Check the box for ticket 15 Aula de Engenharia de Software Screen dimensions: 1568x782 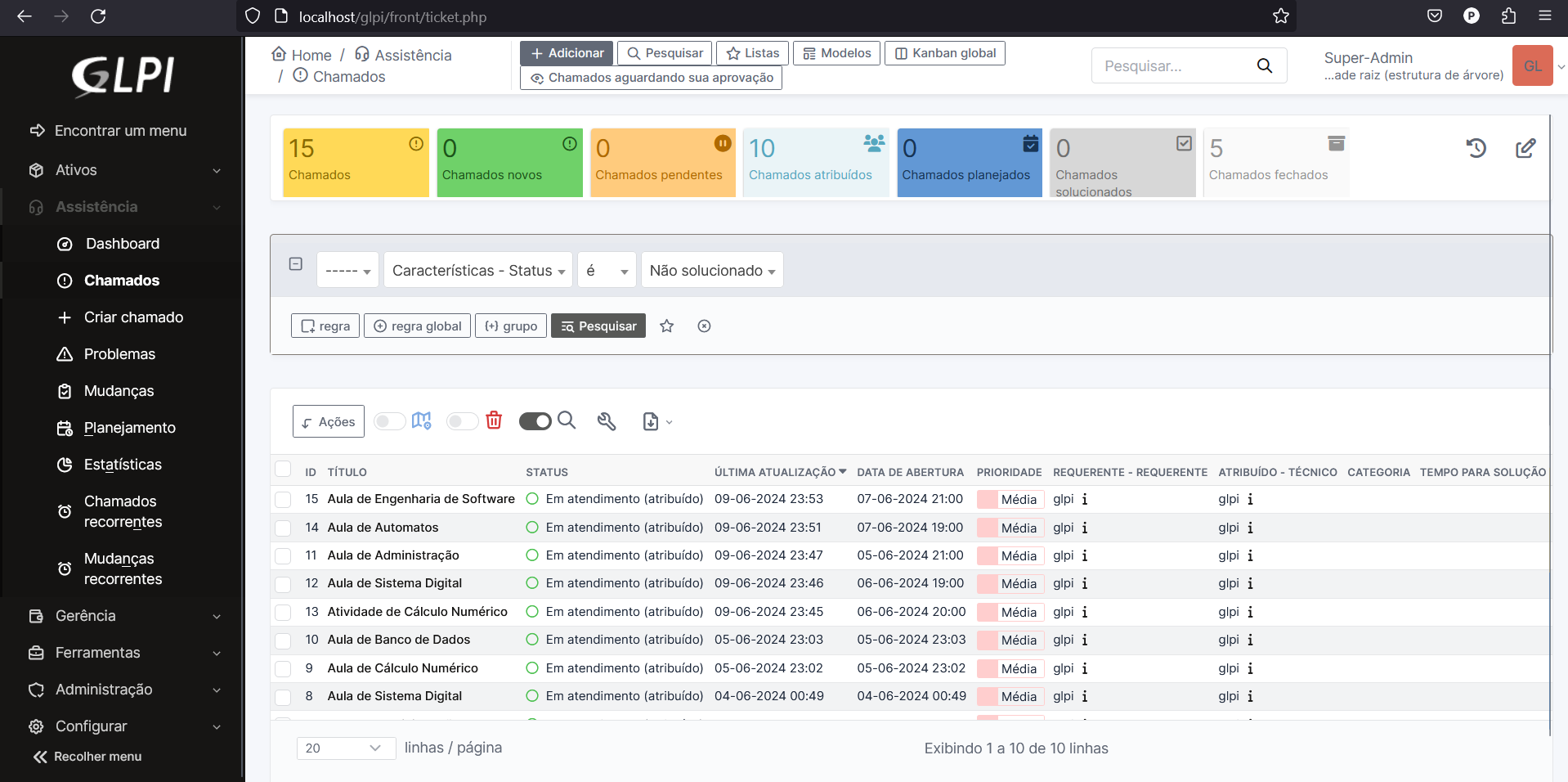pyautogui.click(x=283, y=500)
